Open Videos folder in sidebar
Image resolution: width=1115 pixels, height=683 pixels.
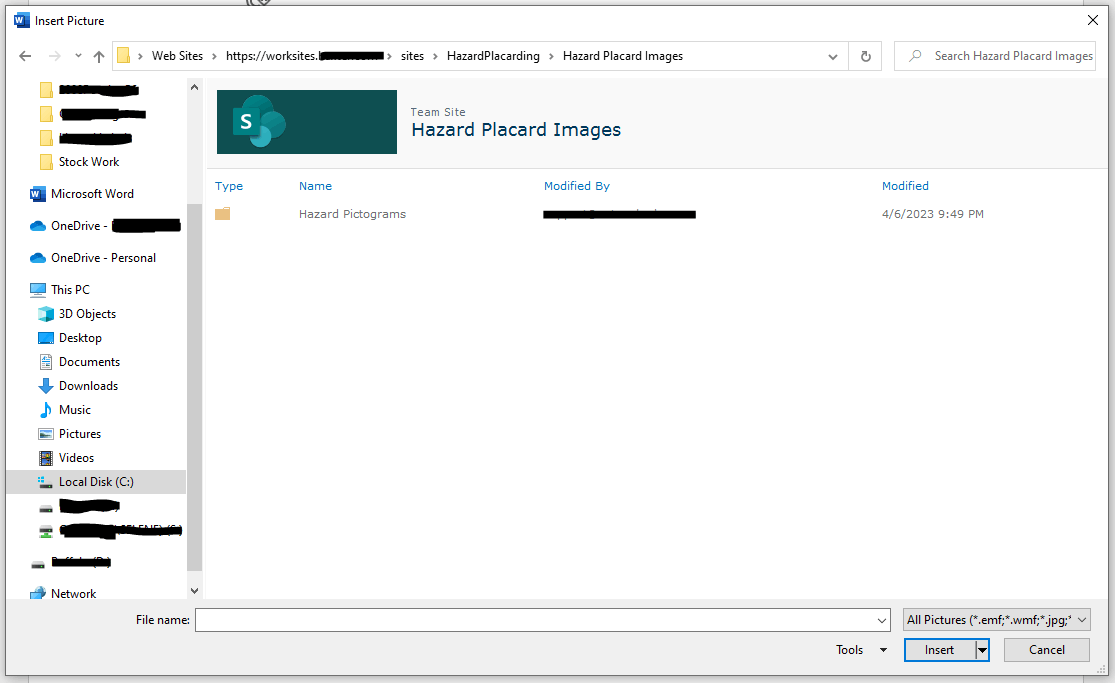[x=76, y=458]
